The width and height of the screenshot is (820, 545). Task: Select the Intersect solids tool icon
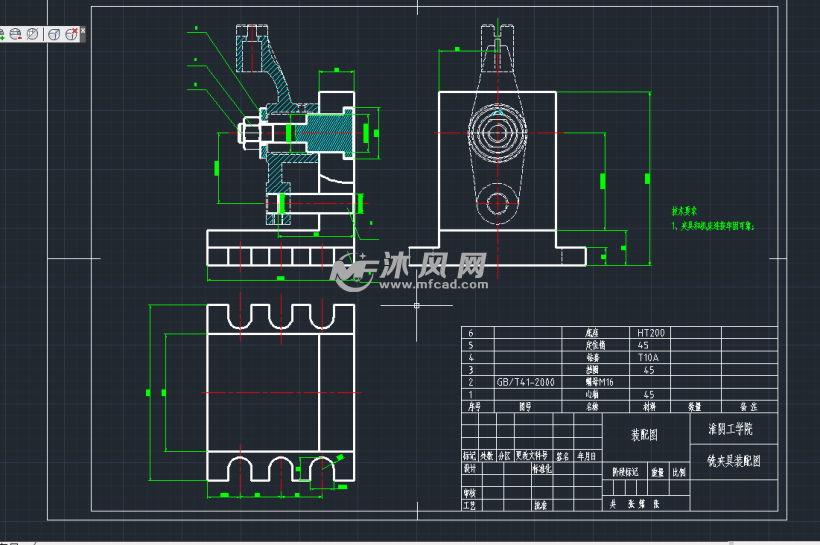click(x=32, y=35)
